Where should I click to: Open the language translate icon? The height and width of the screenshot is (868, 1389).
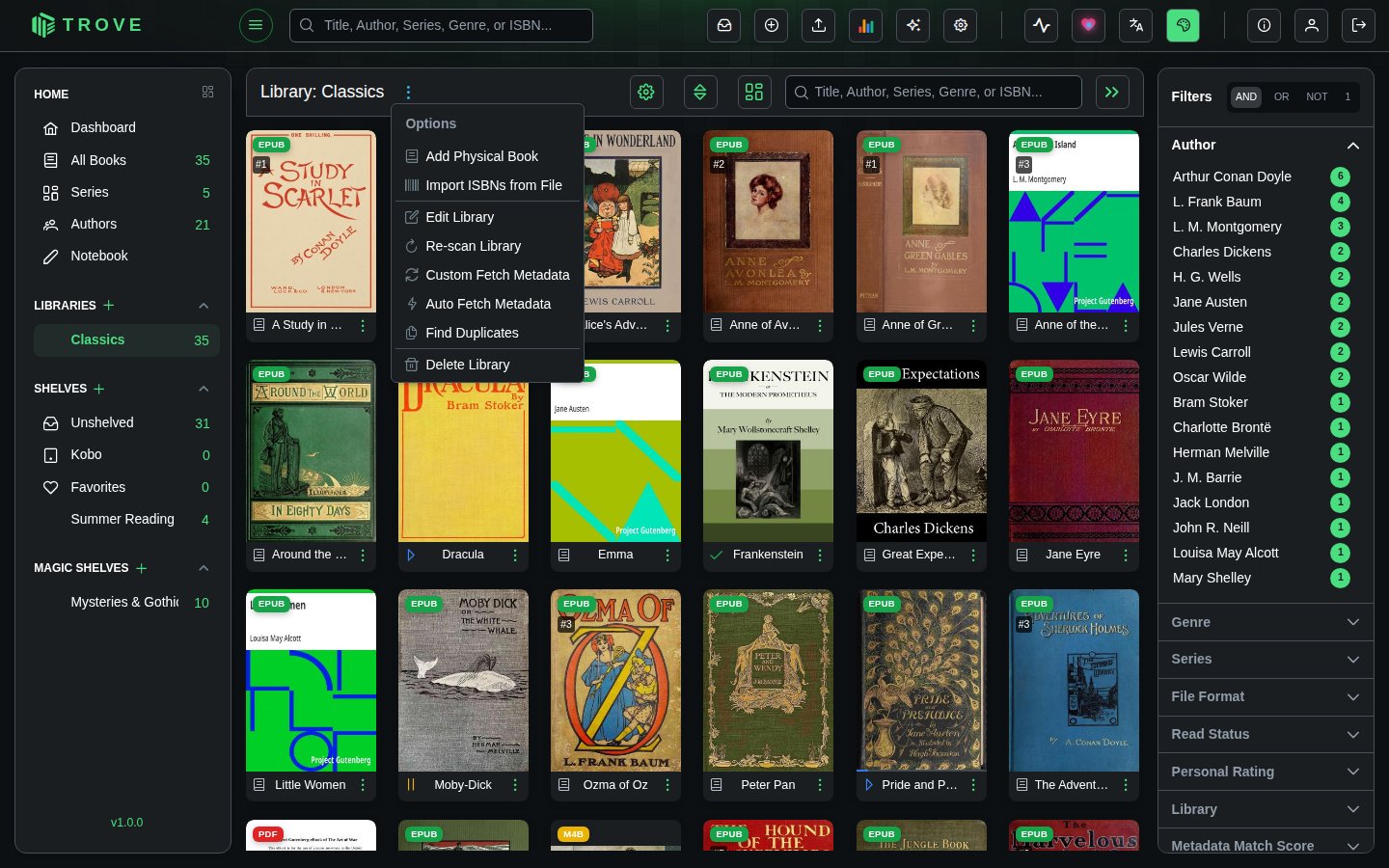click(1136, 25)
